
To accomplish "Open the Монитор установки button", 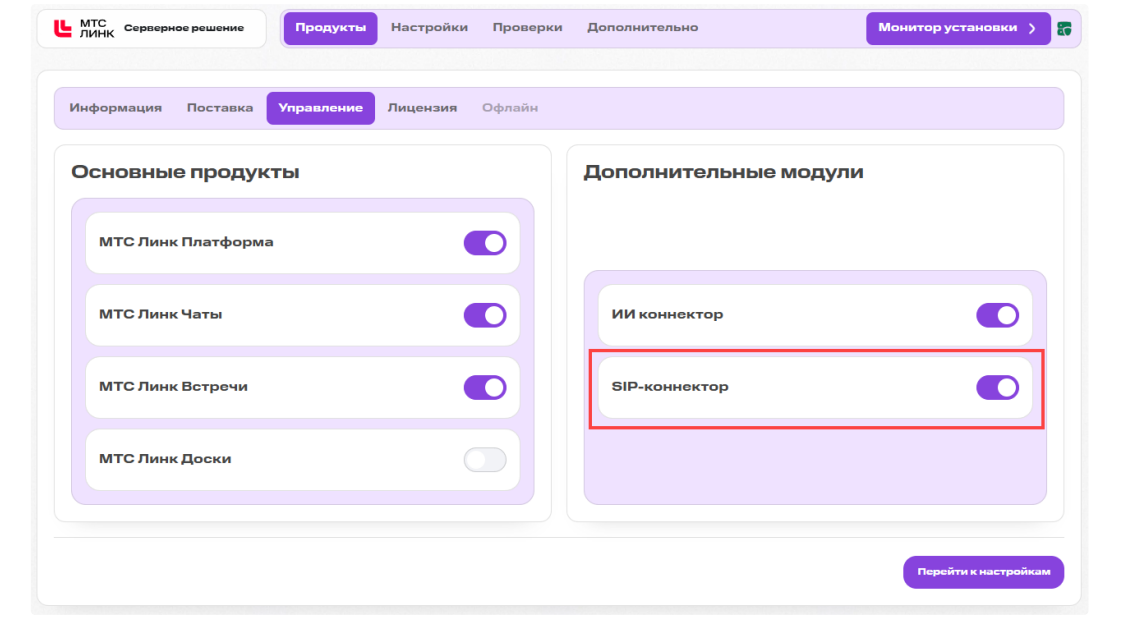I will [958, 28].
